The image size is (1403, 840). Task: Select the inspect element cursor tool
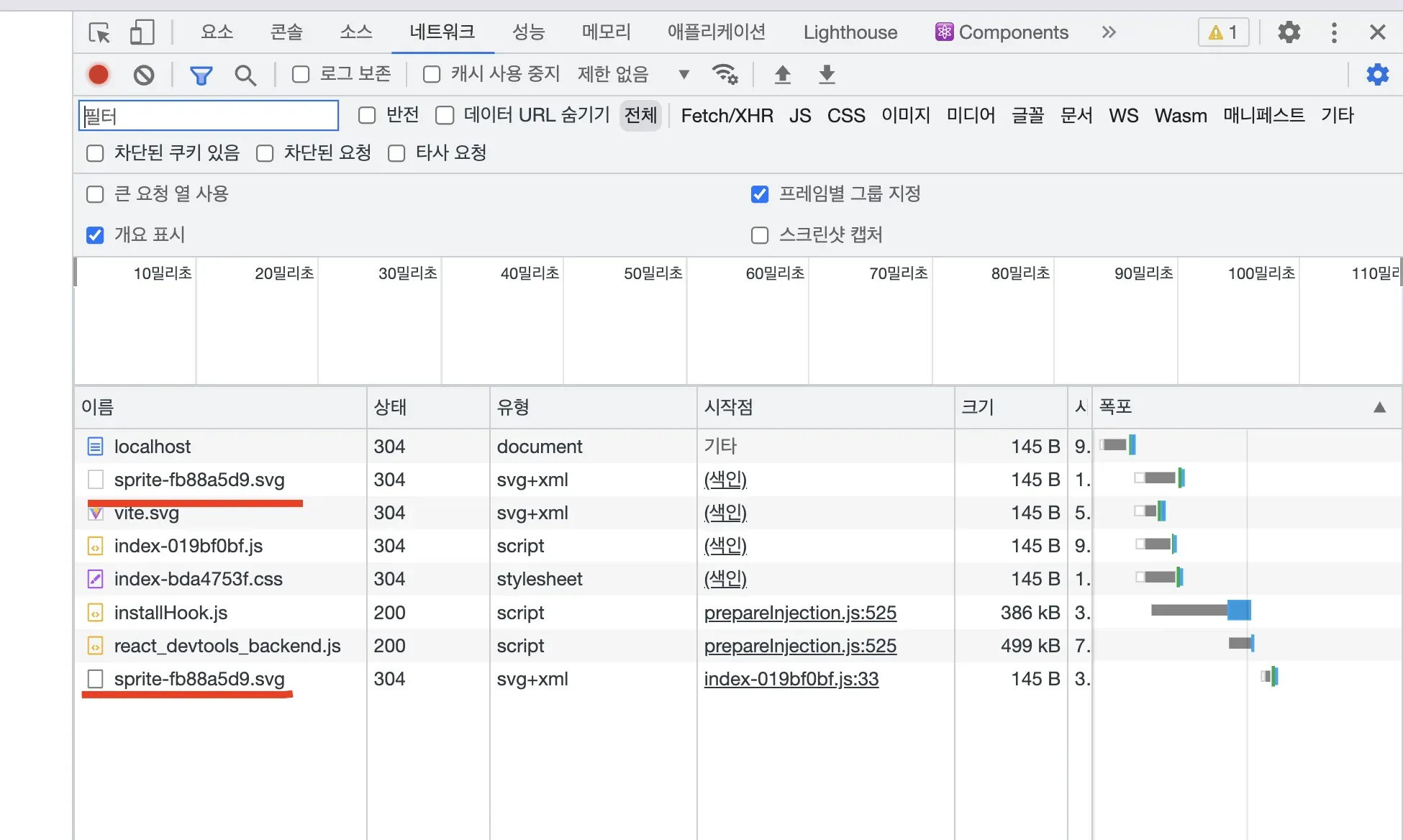click(99, 32)
